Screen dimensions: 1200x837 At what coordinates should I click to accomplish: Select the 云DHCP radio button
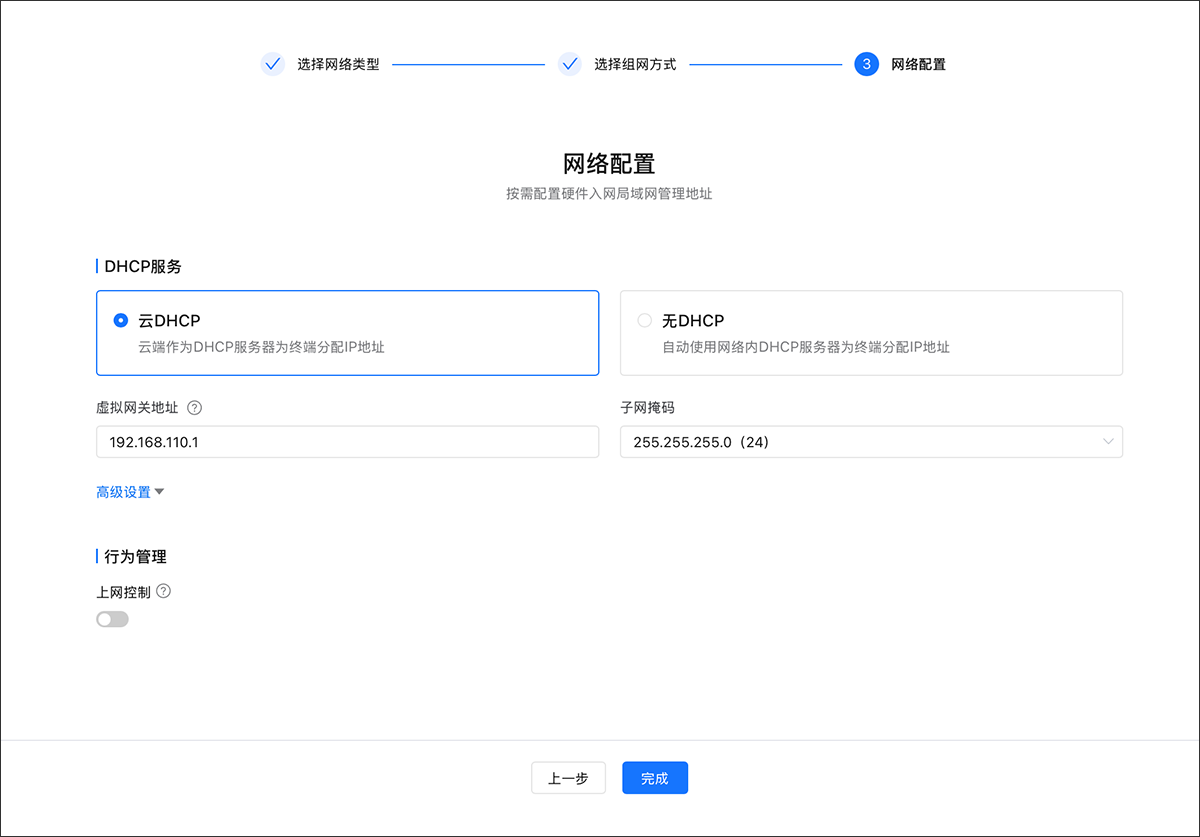click(x=121, y=321)
